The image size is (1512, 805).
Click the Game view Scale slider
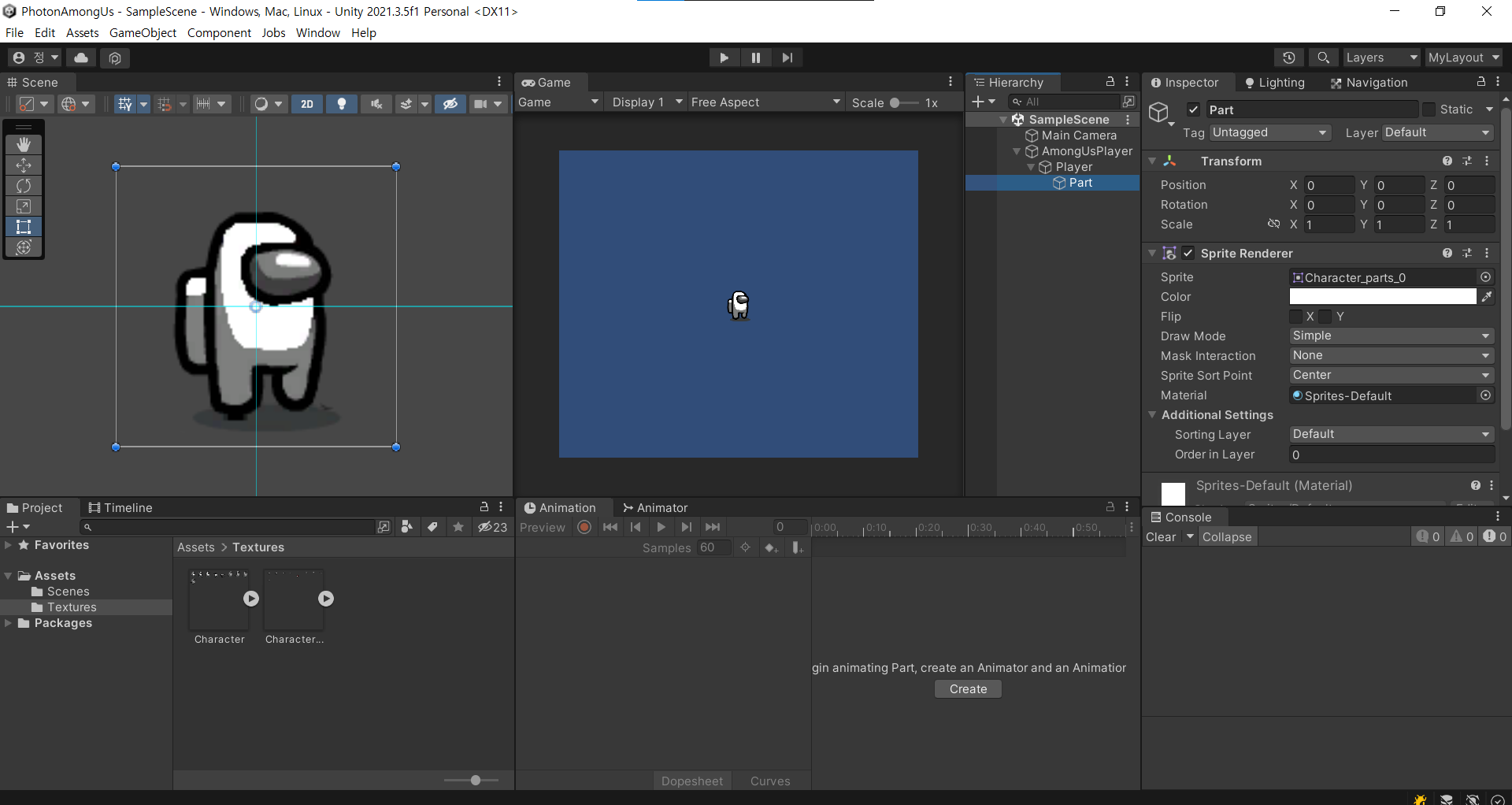(x=903, y=102)
